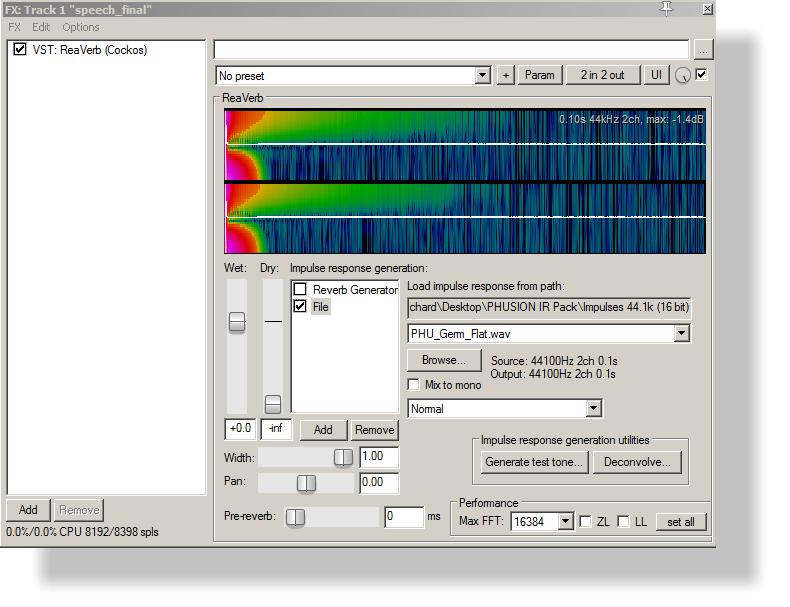This screenshot has height=607, width=790.
Task: Click the Dry slider handle
Action: pyautogui.click(x=273, y=404)
